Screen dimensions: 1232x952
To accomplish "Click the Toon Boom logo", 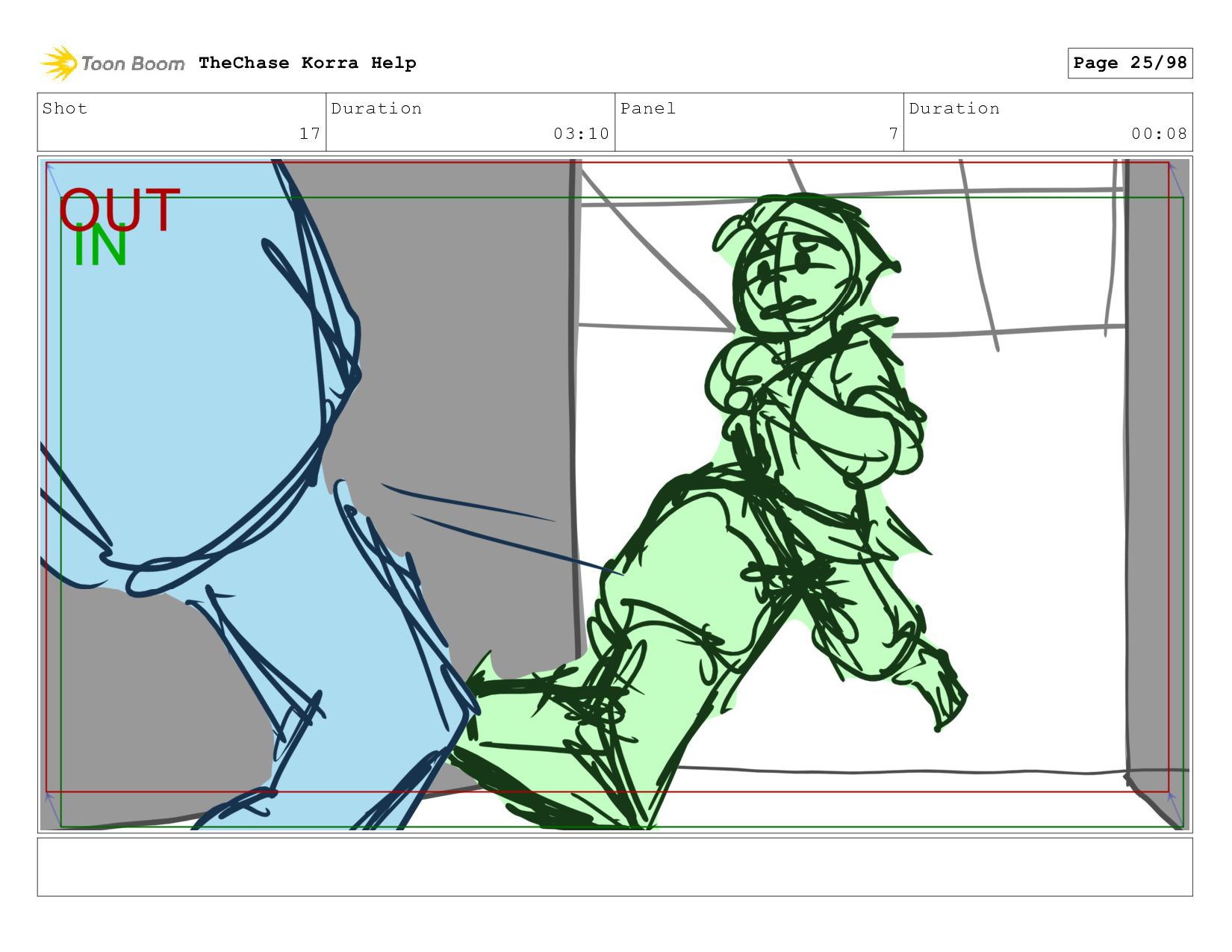I will [112, 63].
